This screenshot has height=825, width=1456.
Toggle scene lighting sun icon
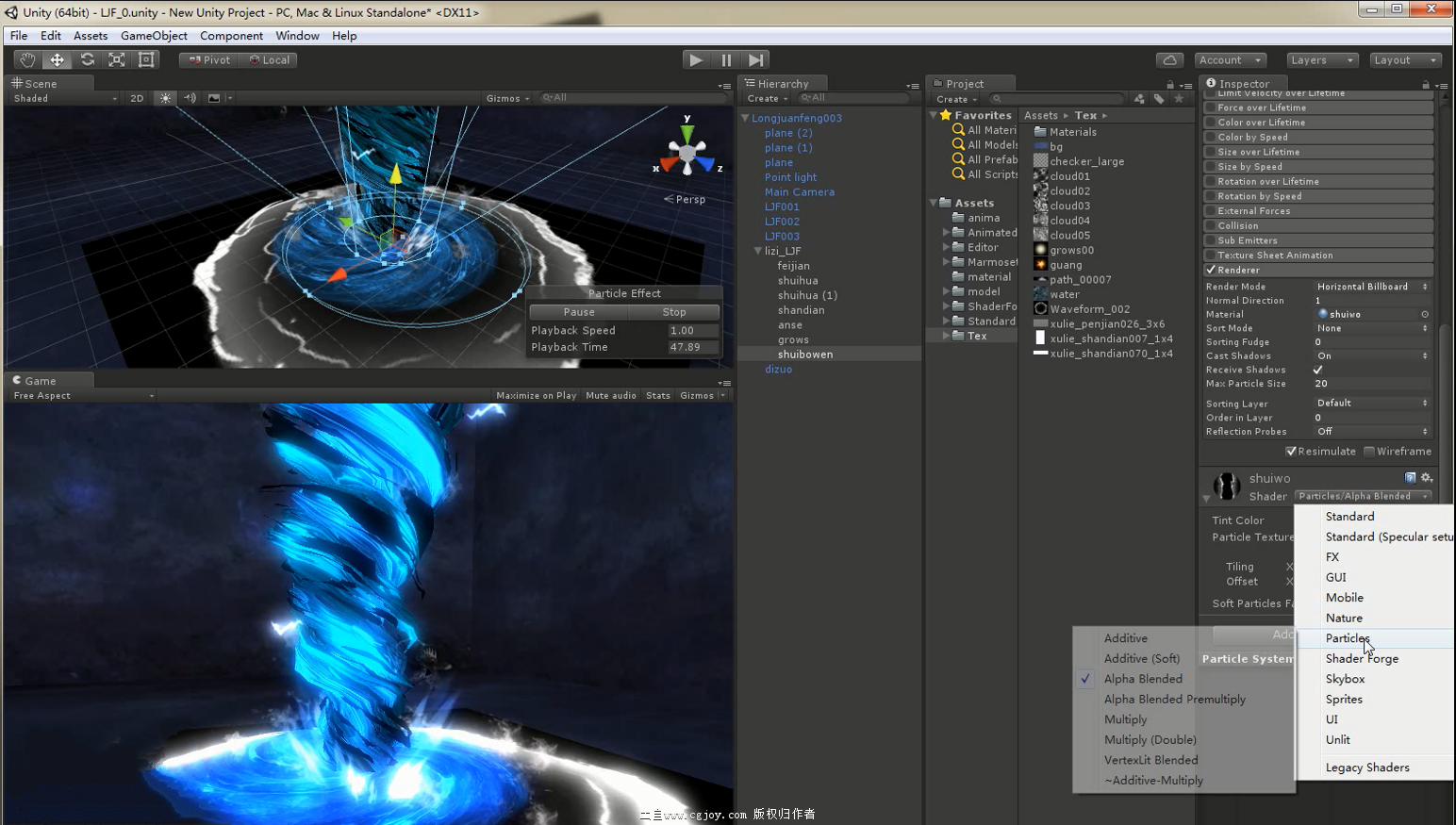point(166,98)
